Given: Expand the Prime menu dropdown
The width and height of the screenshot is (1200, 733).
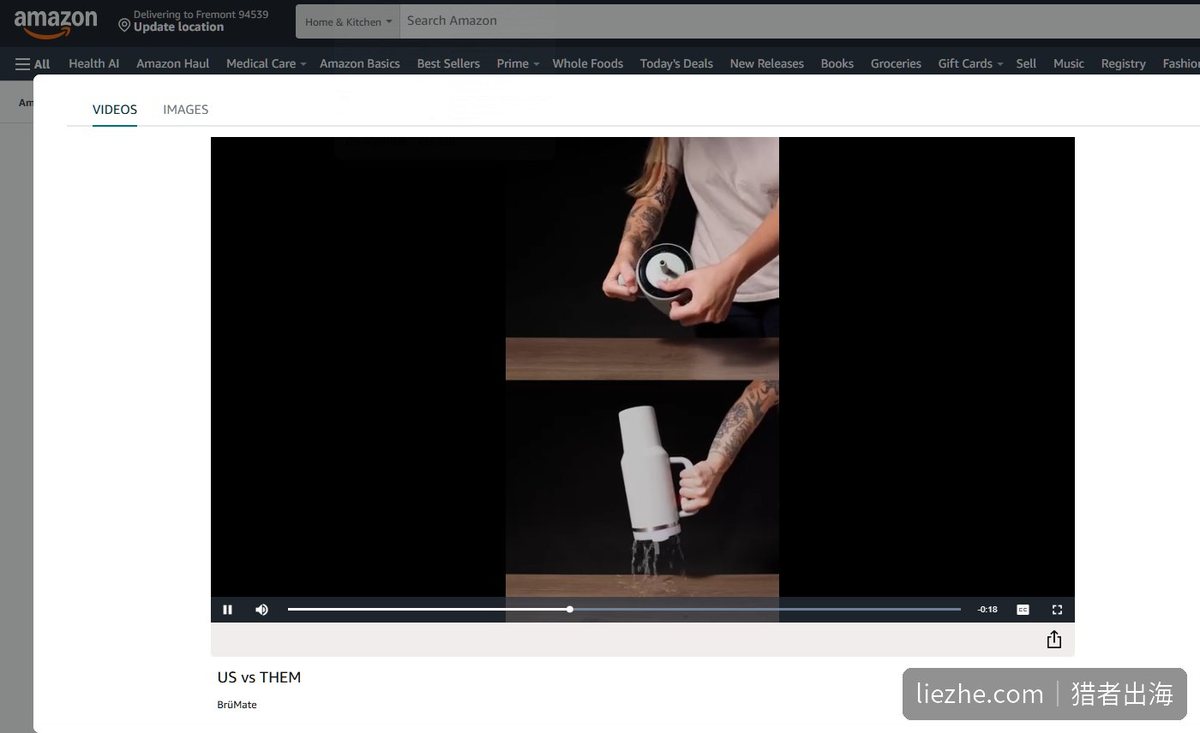Looking at the screenshot, I should point(518,63).
